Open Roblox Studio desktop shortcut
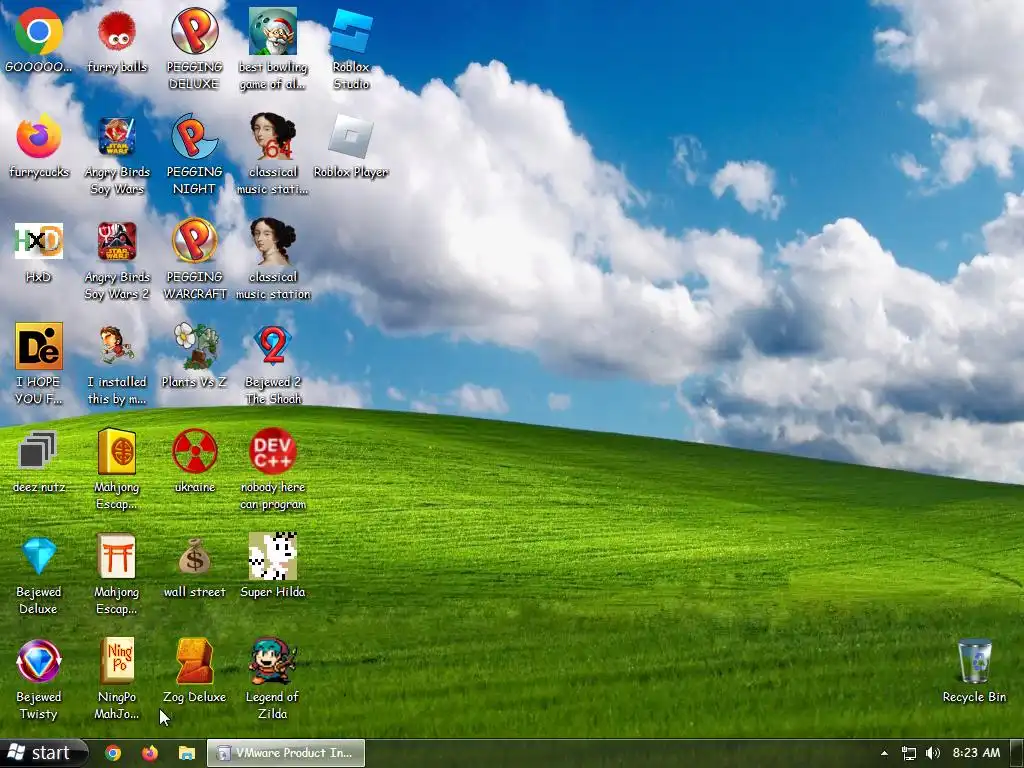Screen dimensions: 1024x768 (351, 31)
